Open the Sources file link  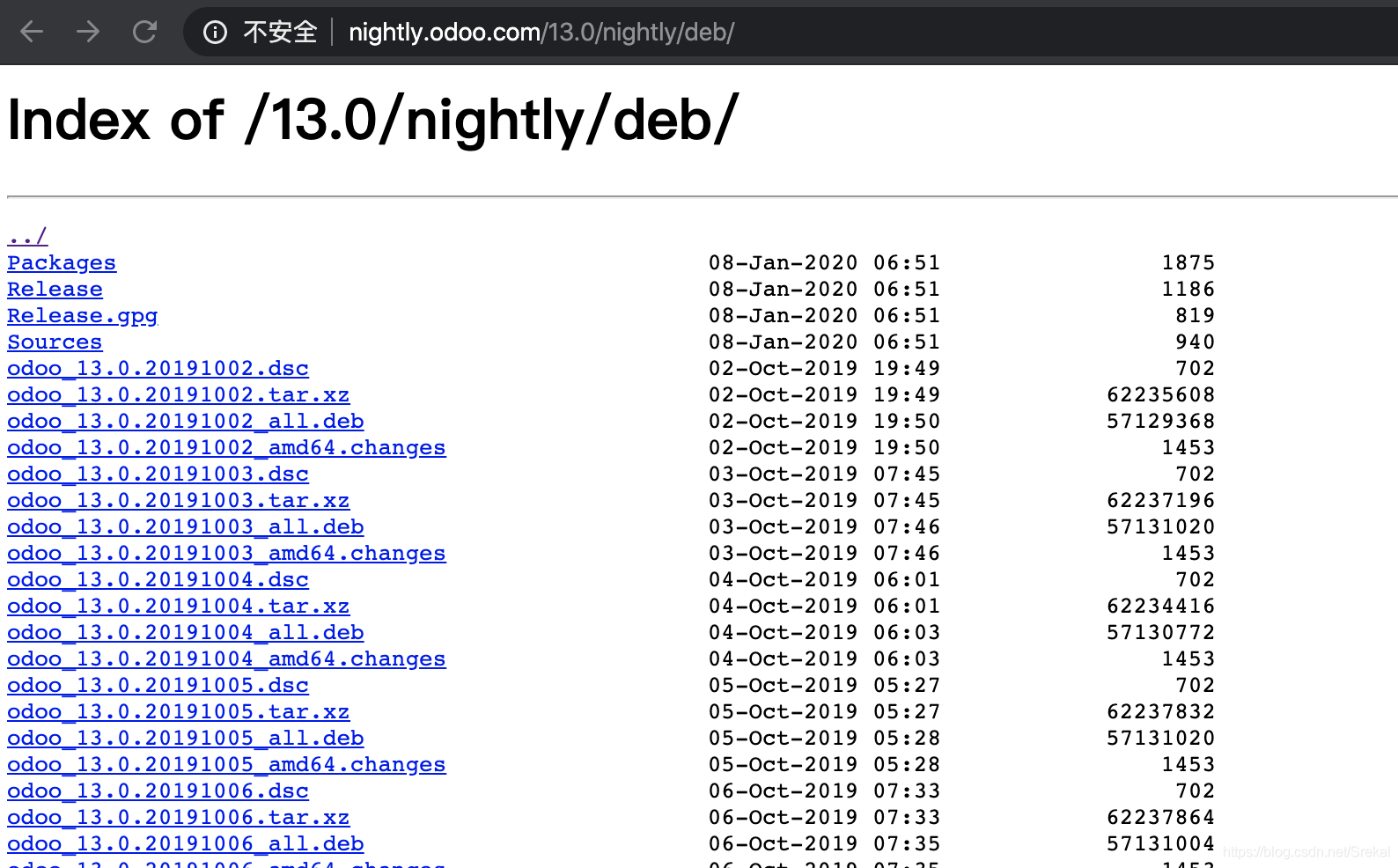coord(55,342)
